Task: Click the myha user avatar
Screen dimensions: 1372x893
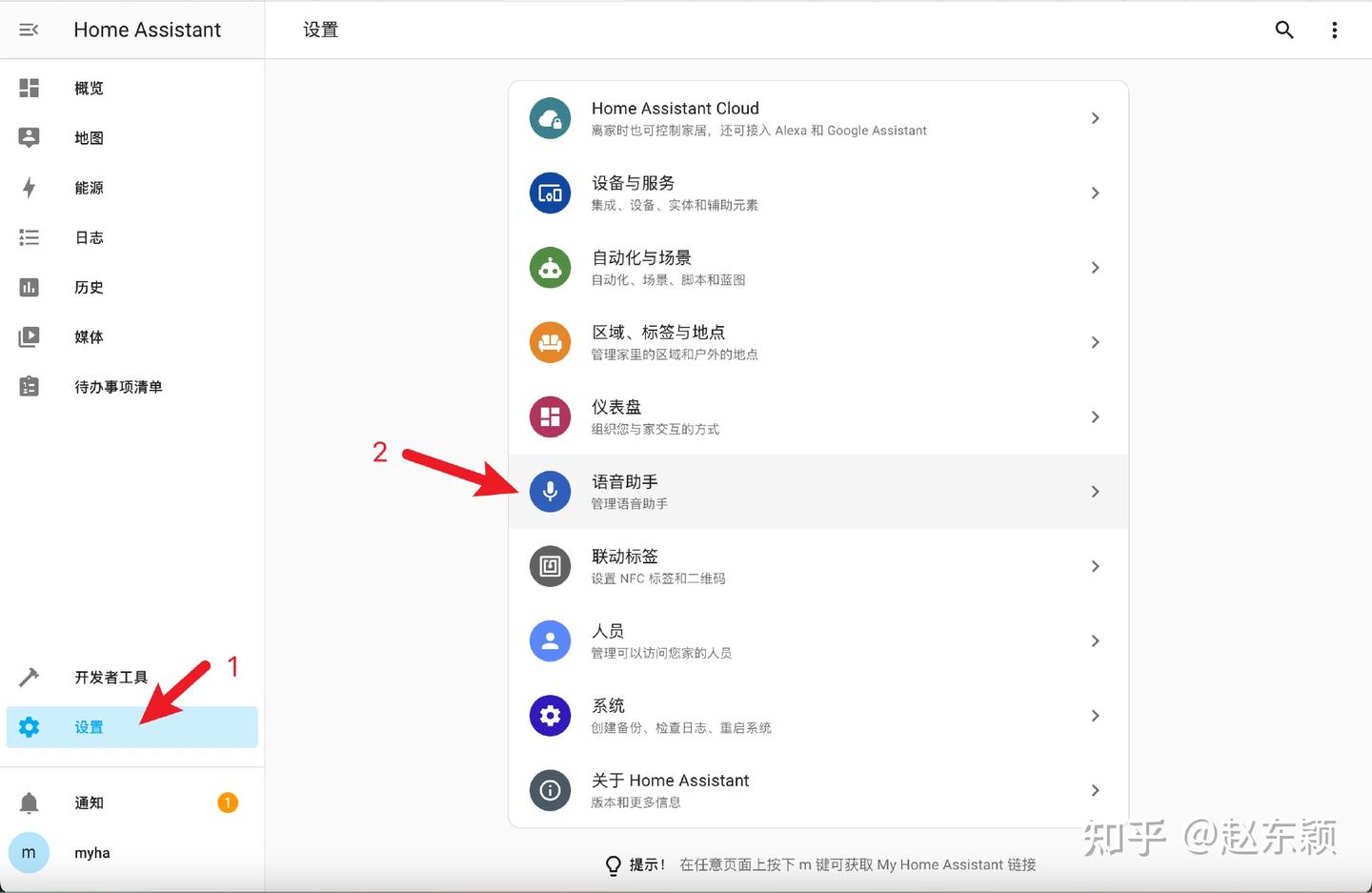Action: pos(29,853)
